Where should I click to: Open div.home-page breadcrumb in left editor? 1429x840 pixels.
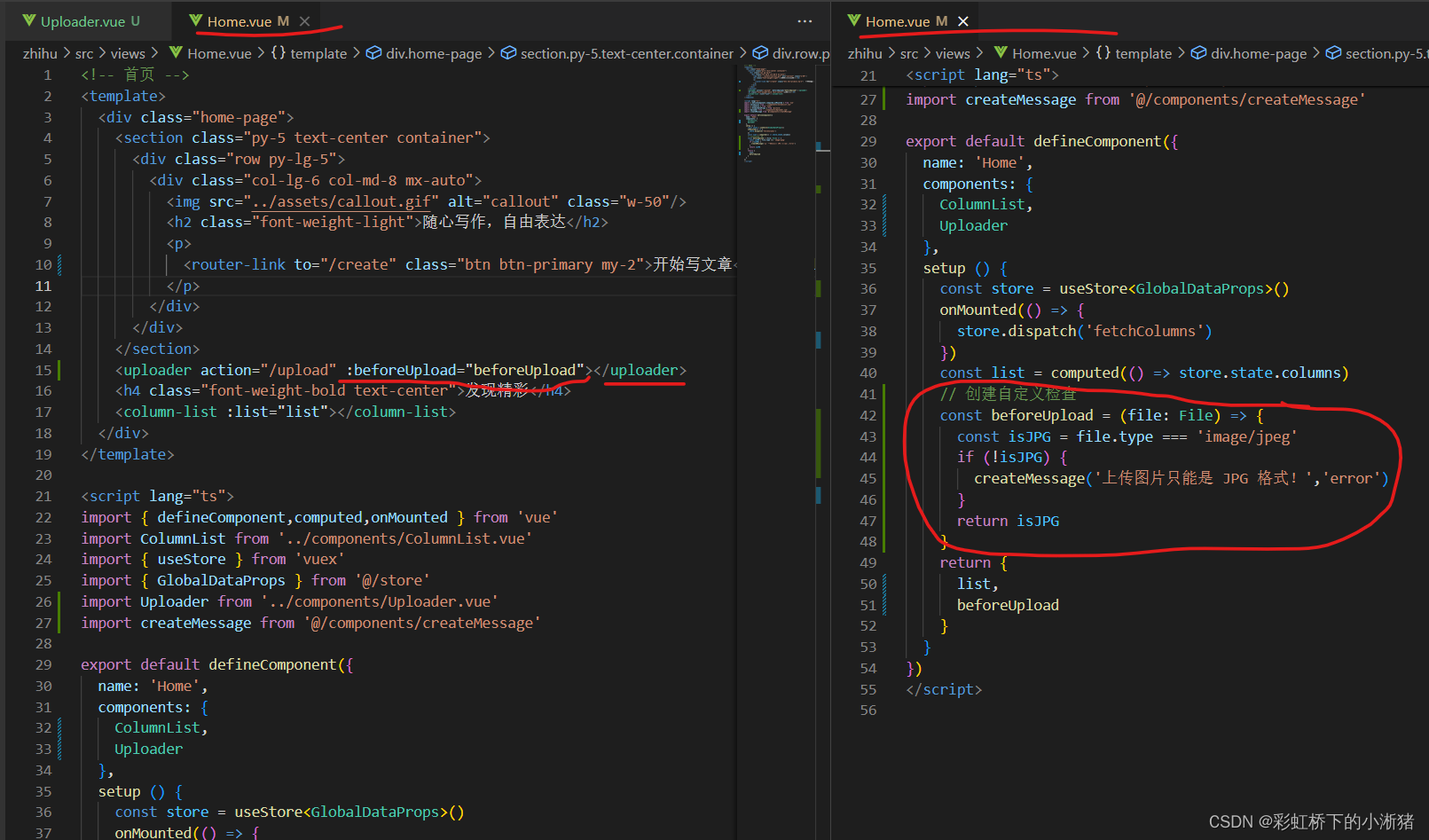[434, 53]
